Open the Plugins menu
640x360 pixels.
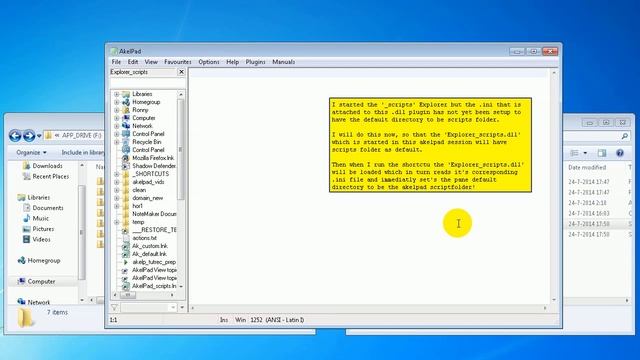pyautogui.click(x=255, y=62)
